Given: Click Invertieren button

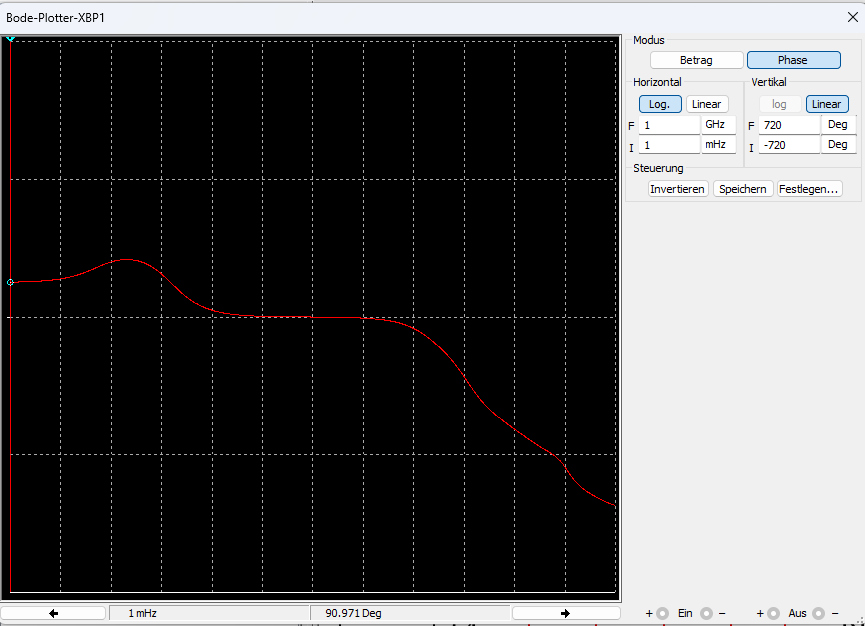Looking at the screenshot, I should [x=677, y=189].
